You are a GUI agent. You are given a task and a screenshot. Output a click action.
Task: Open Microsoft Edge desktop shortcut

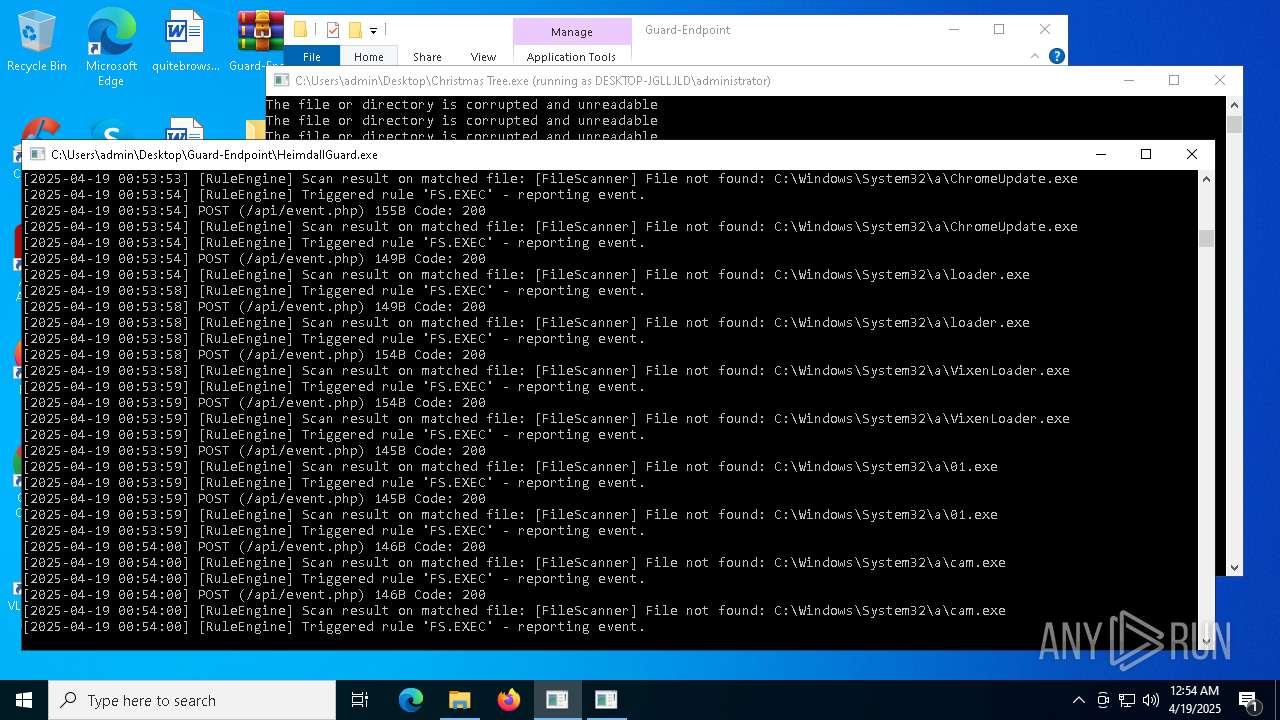click(x=111, y=47)
